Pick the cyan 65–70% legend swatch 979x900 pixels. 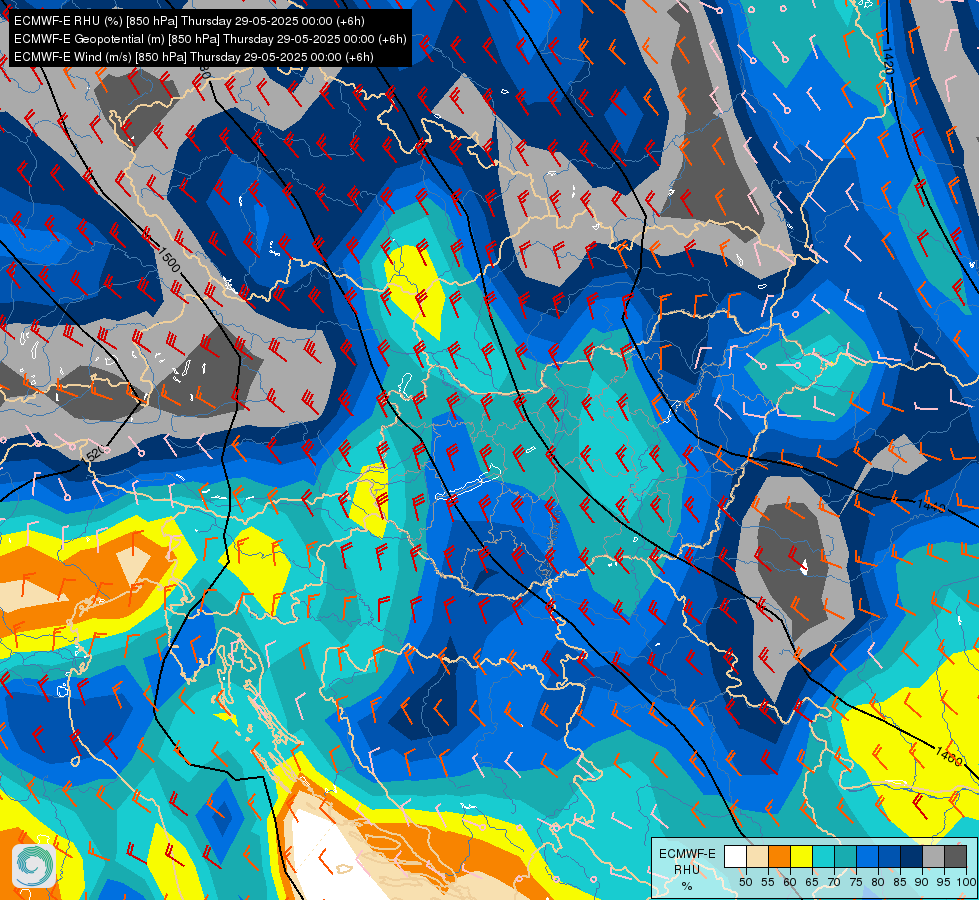[x=823, y=856]
